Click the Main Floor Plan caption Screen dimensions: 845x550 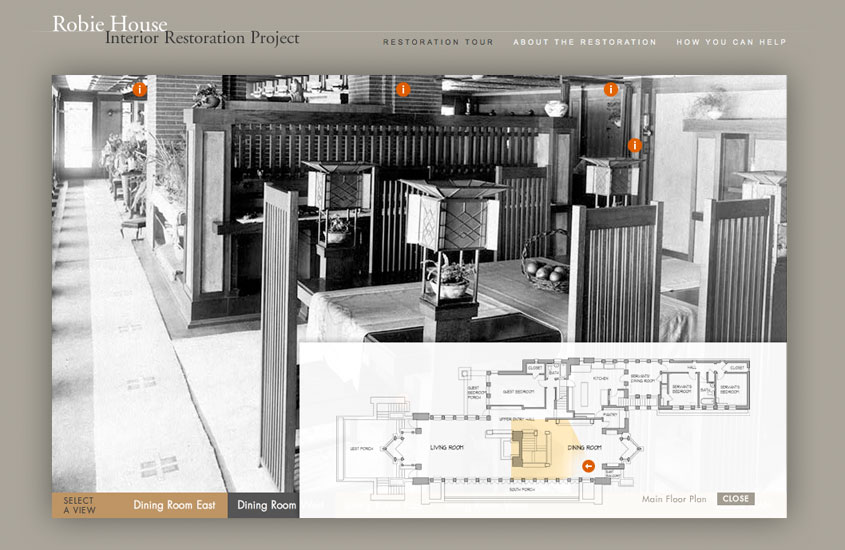[674, 499]
